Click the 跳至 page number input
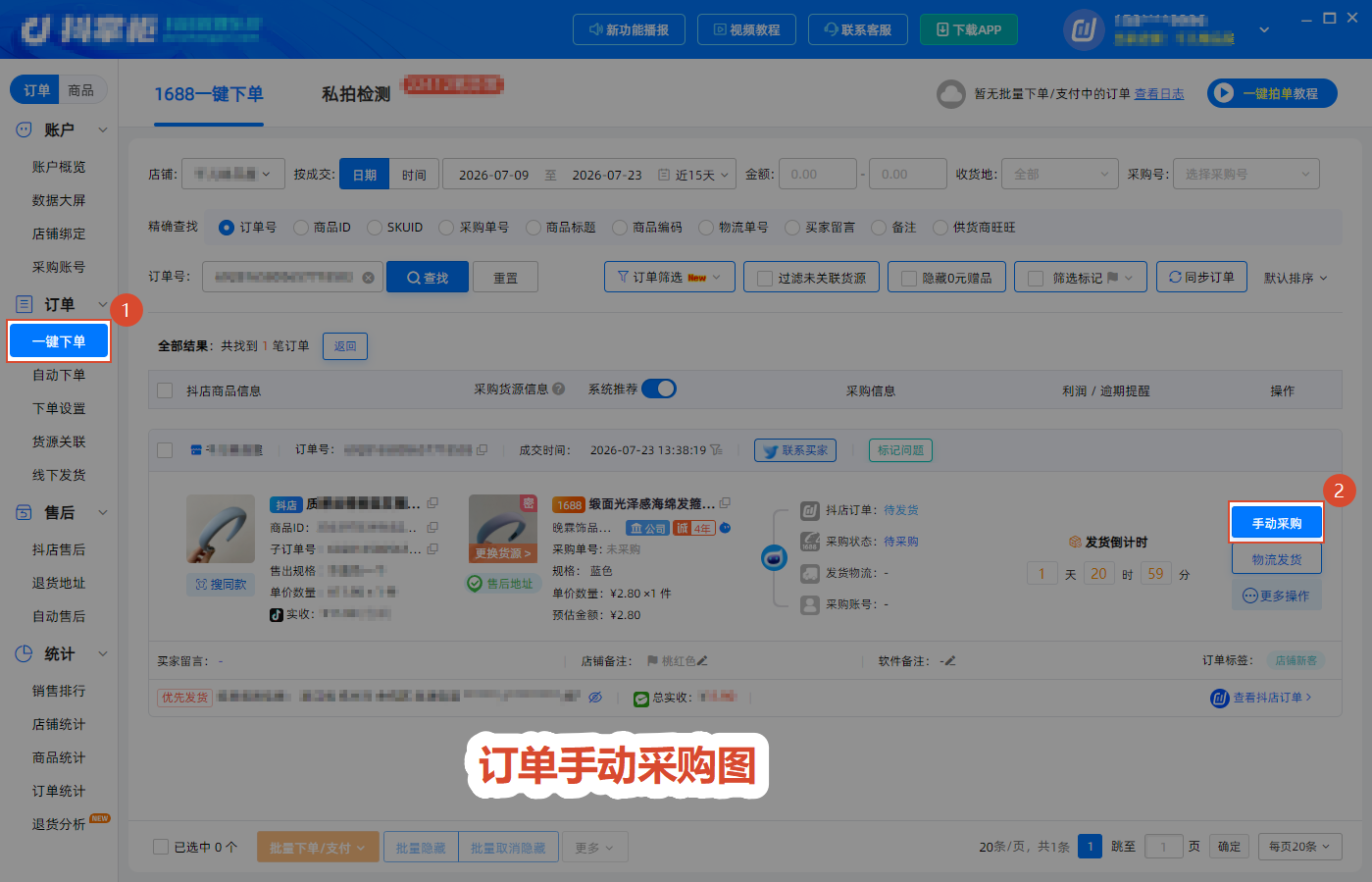This screenshot has height=882, width=1372. coord(1163,847)
